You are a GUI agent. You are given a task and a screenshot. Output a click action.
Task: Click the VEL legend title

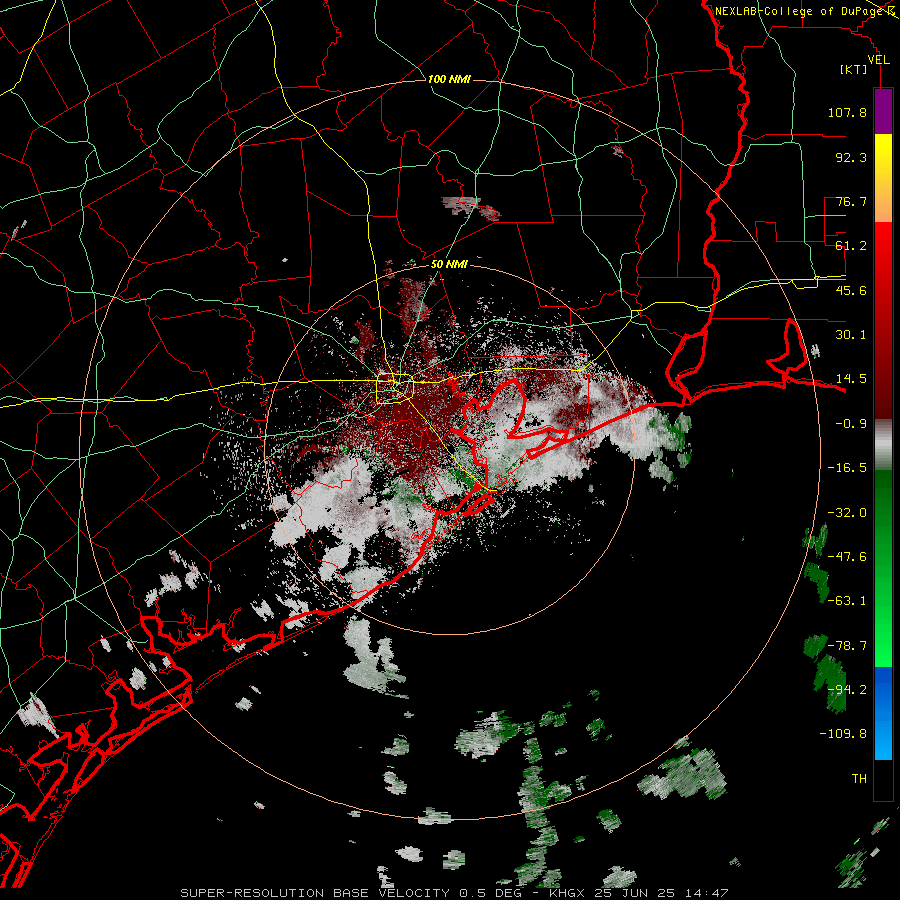(878, 60)
